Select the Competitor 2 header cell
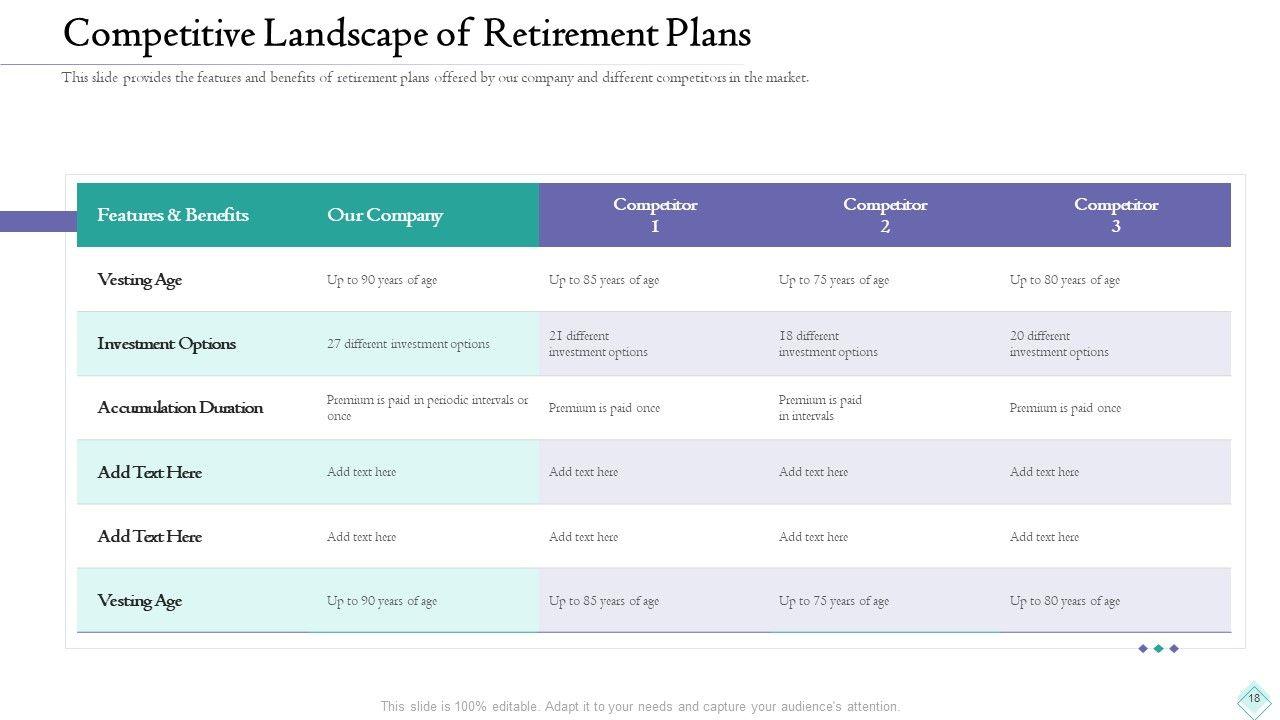1280x720 pixels. coord(885,215)
